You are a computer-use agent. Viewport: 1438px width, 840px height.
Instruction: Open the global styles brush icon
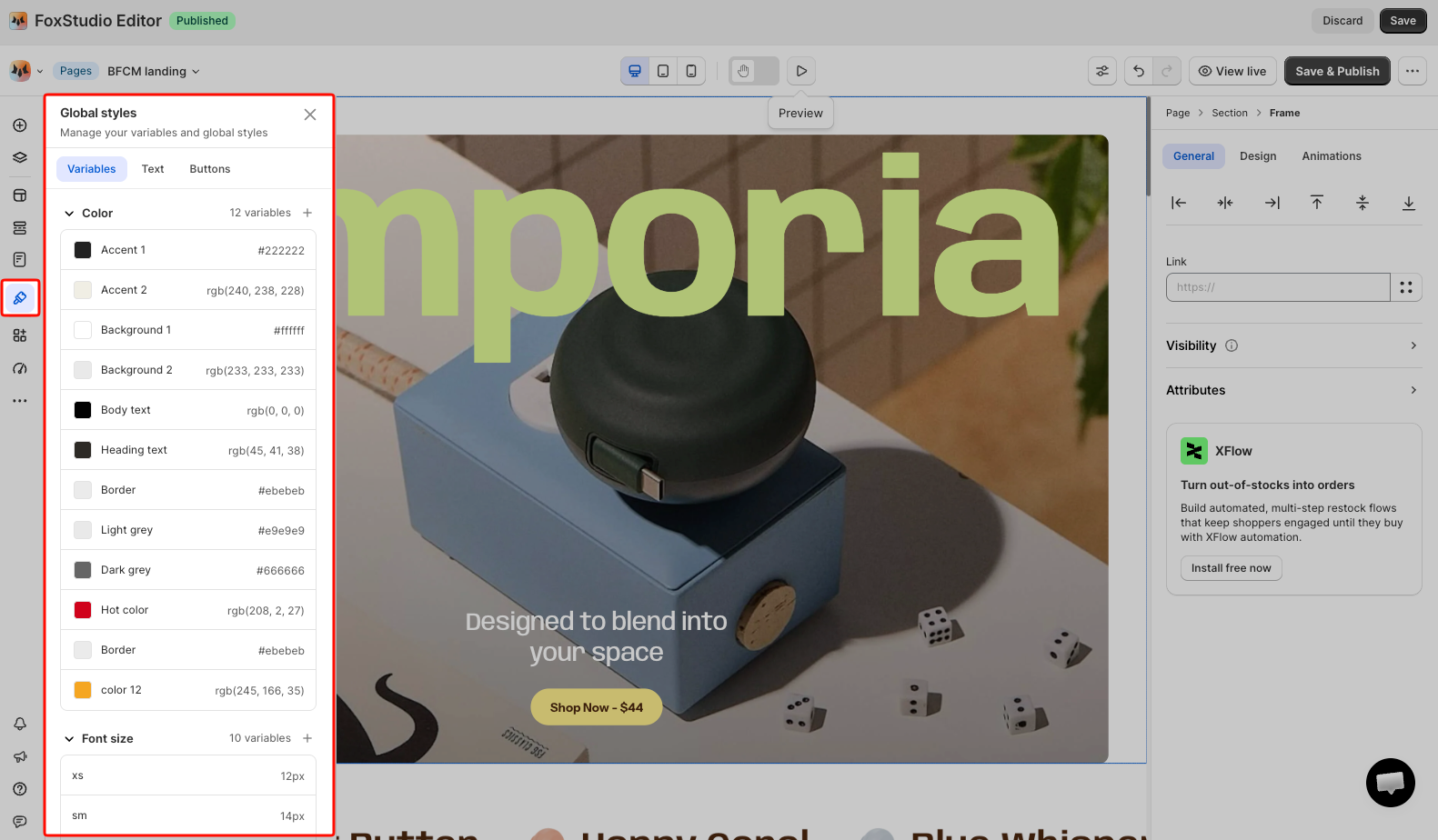tap(20, 298)
